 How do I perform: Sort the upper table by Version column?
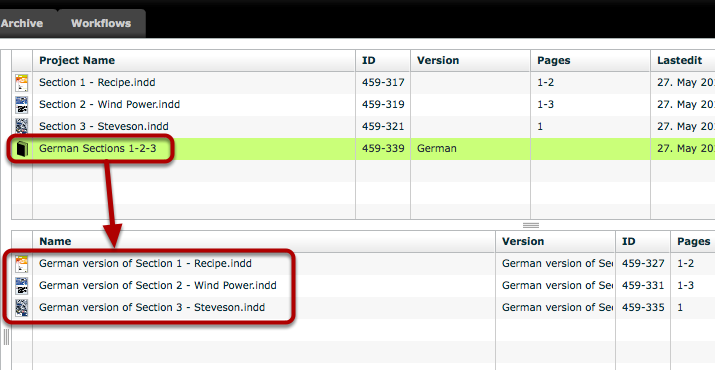[471, 61]
